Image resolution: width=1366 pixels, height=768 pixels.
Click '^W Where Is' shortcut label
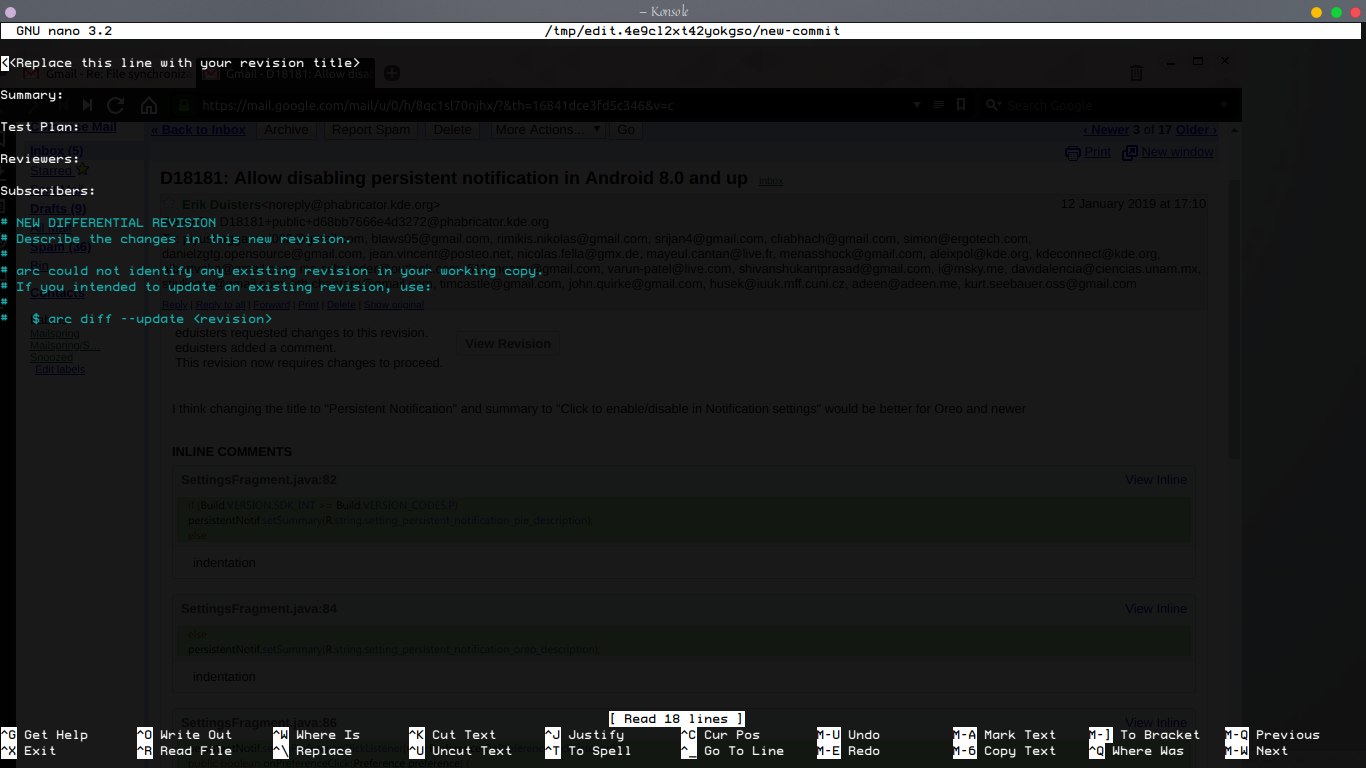(316, 735)
